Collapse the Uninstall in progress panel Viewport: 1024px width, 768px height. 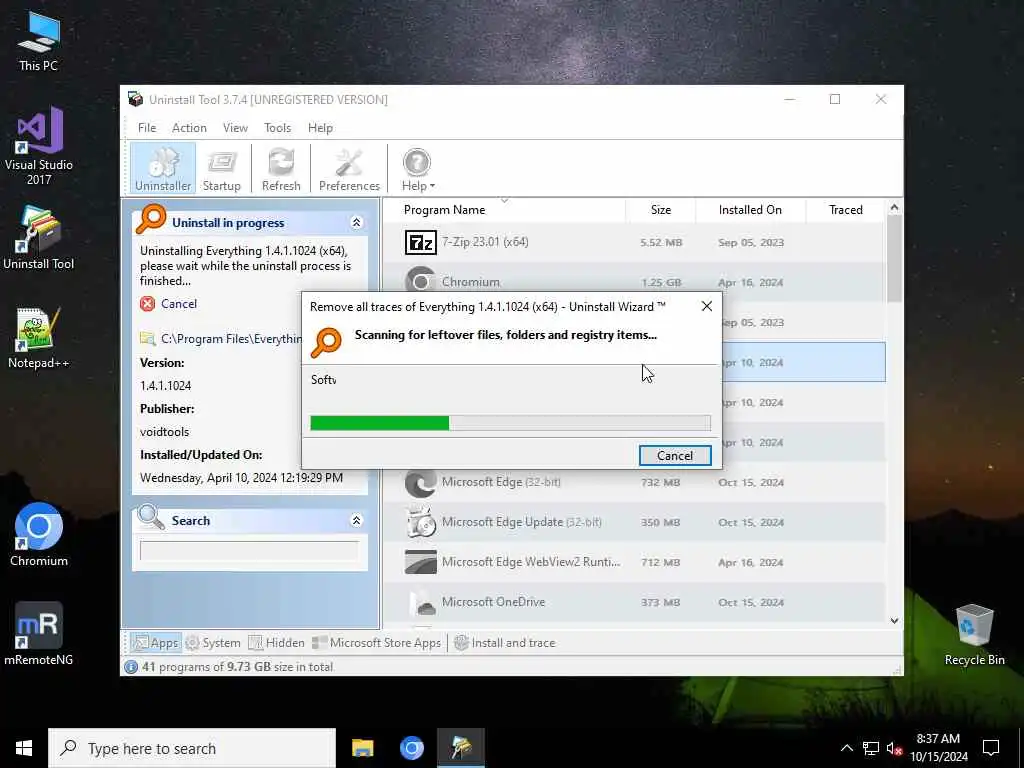click(x=357, y=223)
